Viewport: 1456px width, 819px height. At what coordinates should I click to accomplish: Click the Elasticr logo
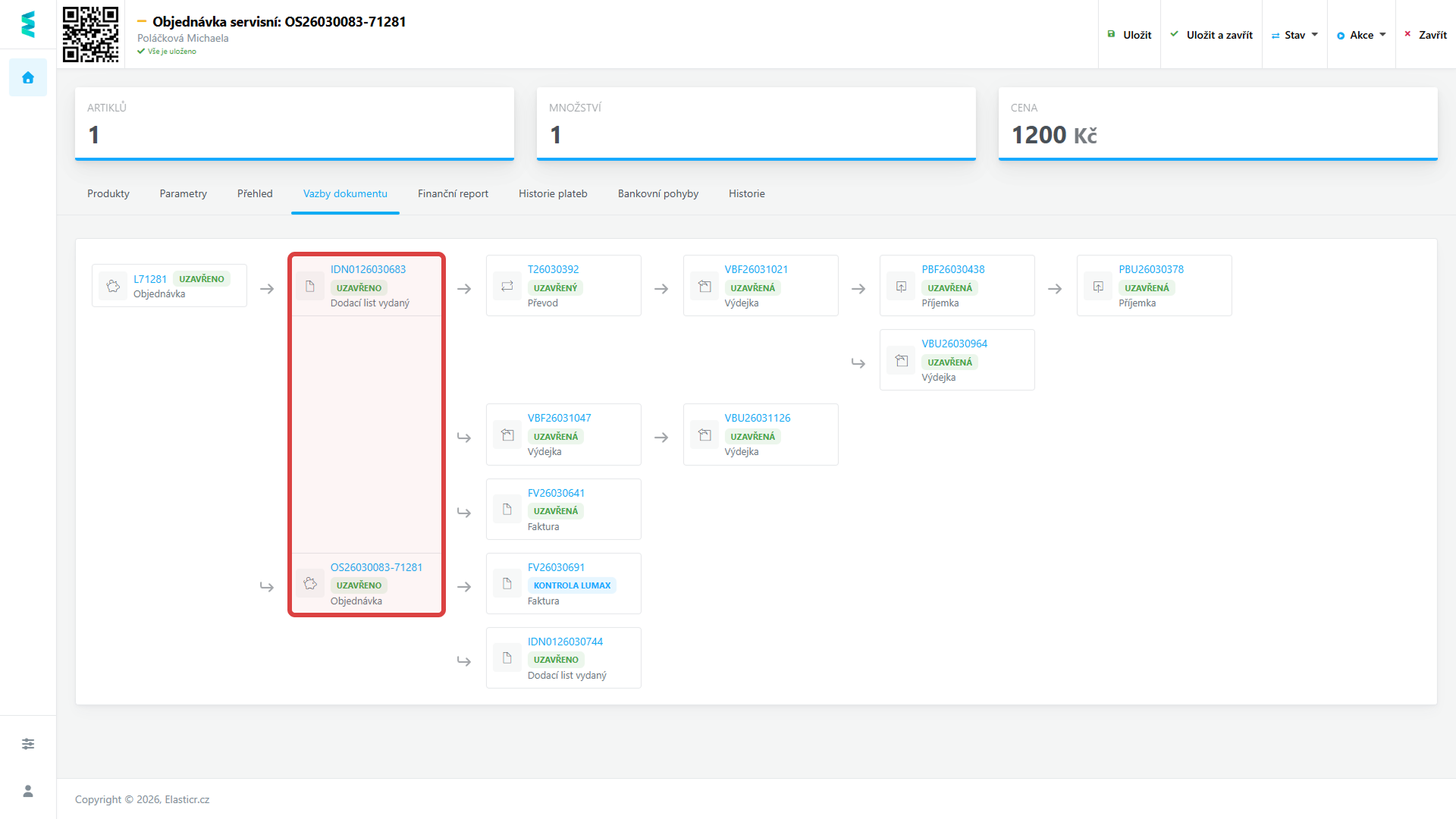[28, 24]
